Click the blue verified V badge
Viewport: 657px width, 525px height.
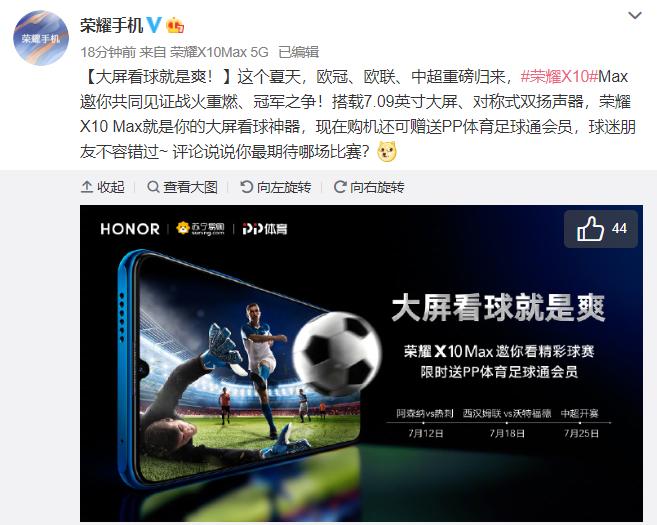pos(153,25)
